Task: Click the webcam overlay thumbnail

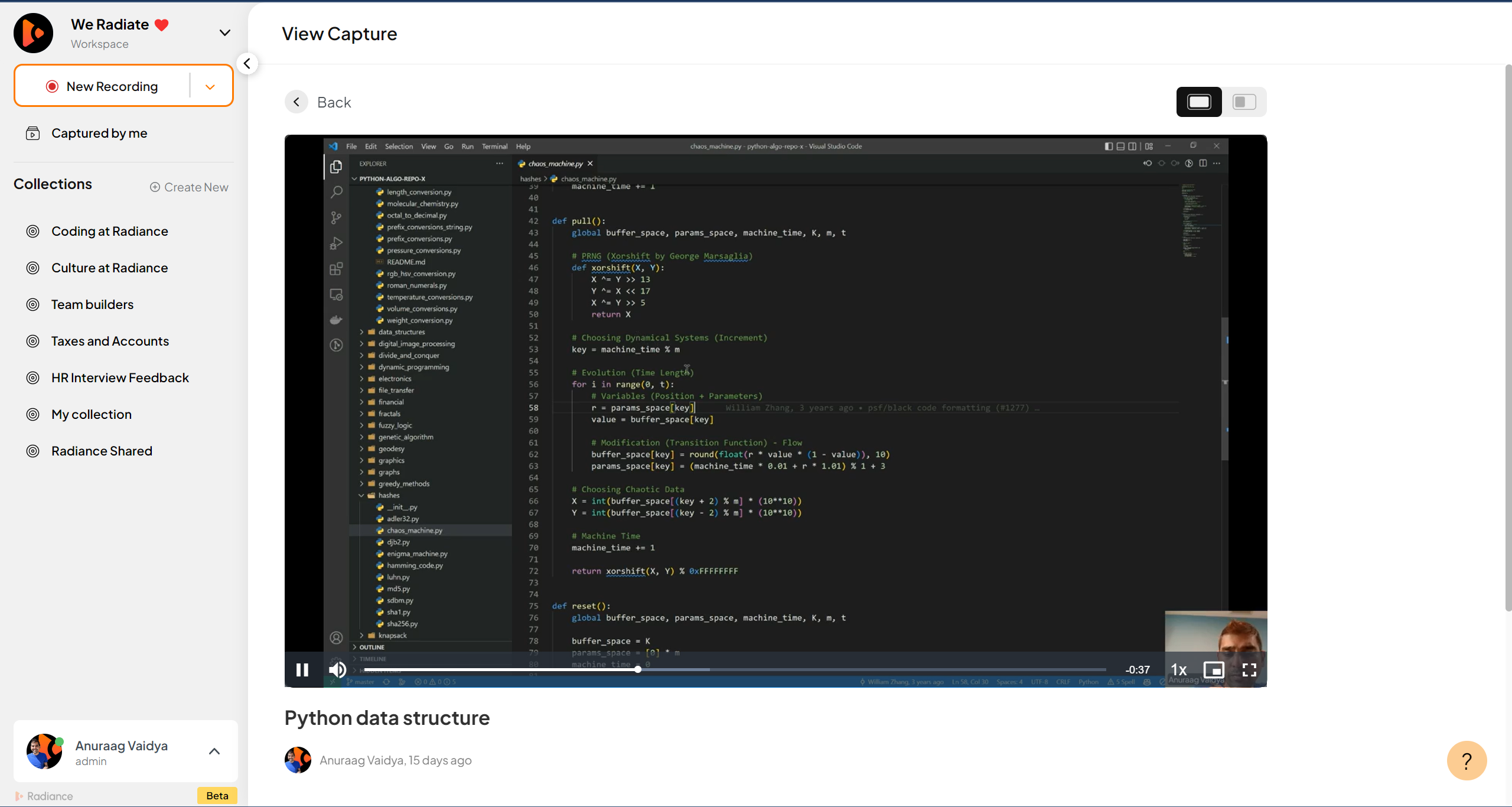Action: tap(1216, 649)
